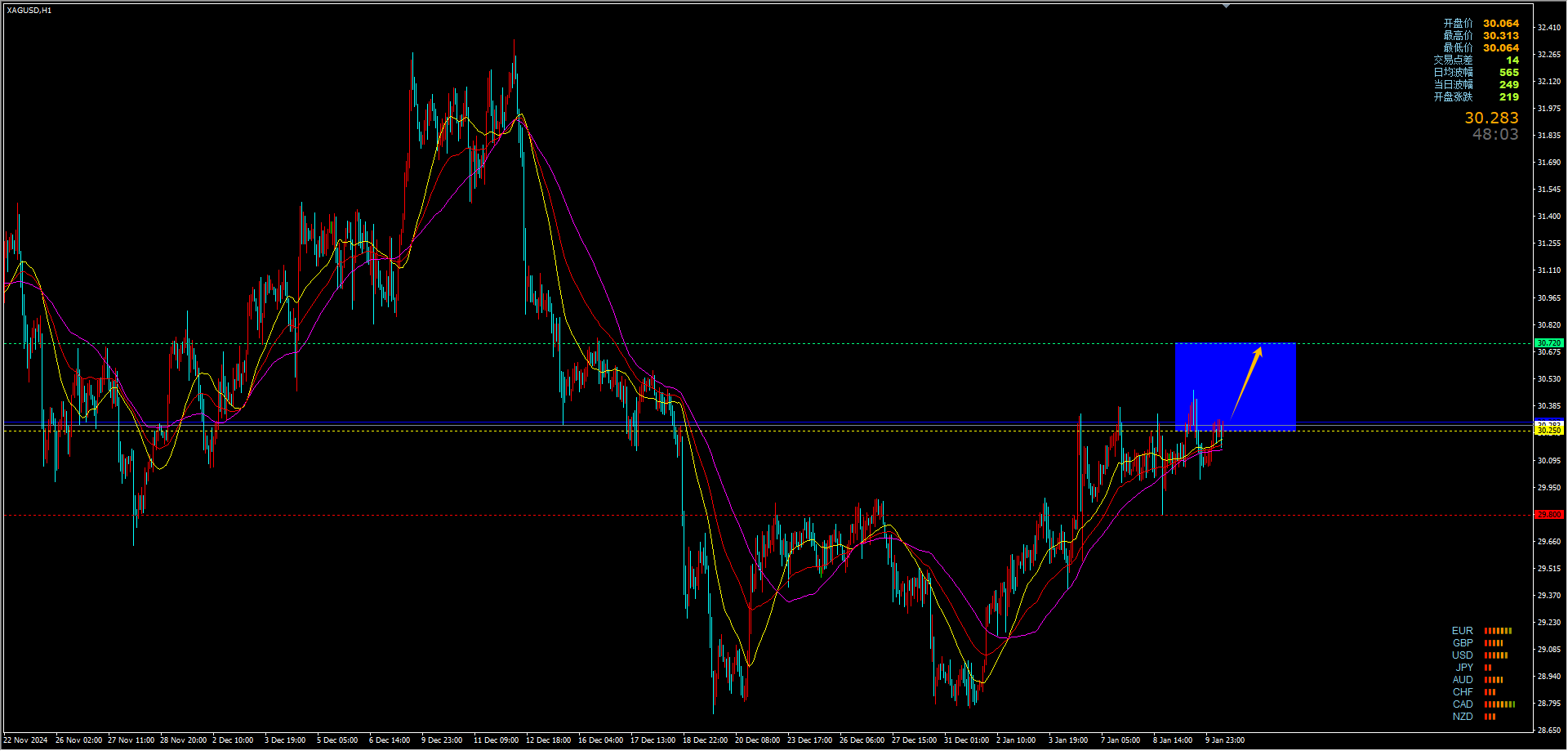Viewport: 1568px width, 751px height.
Task: Click the 29.085 price axis label
Action: 1549,650
